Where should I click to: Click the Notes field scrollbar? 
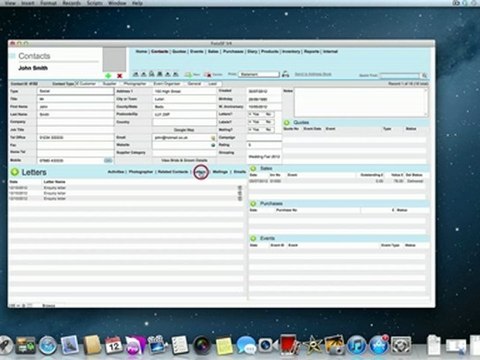click(x=426, y=102)
